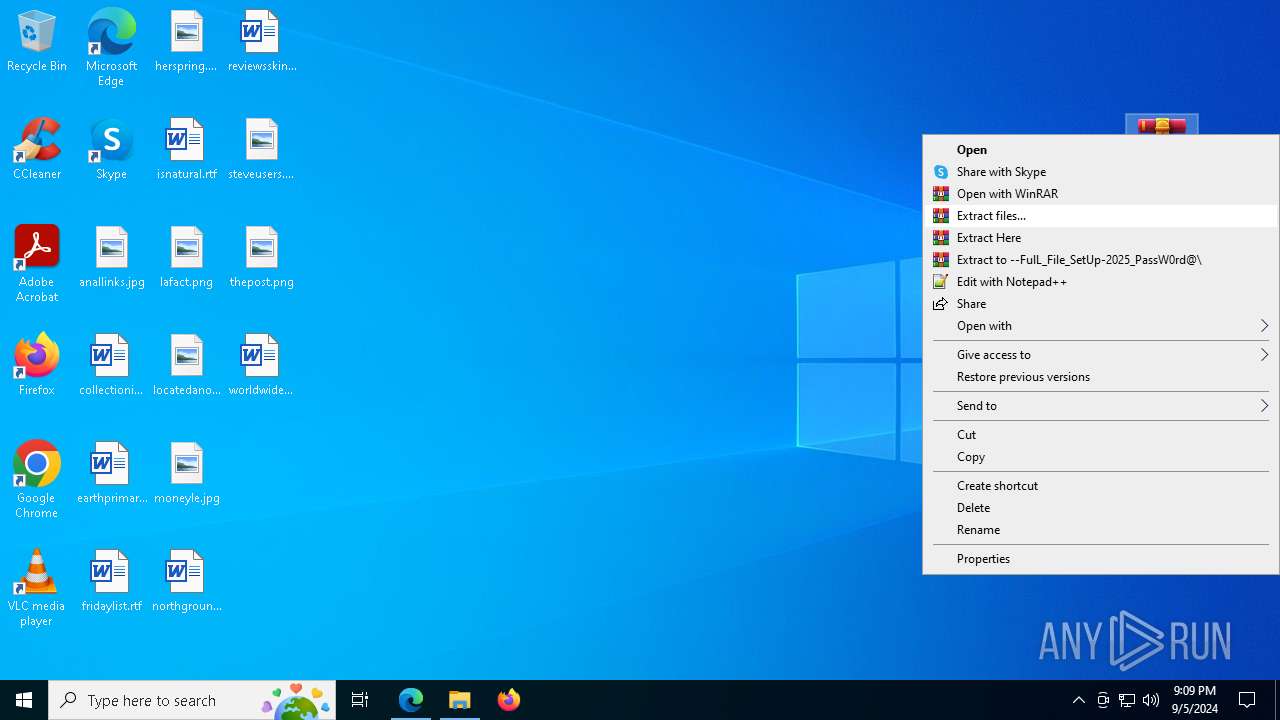Select the collectioni Word document icon
1280x720 pixels.
tap(111, 366)
